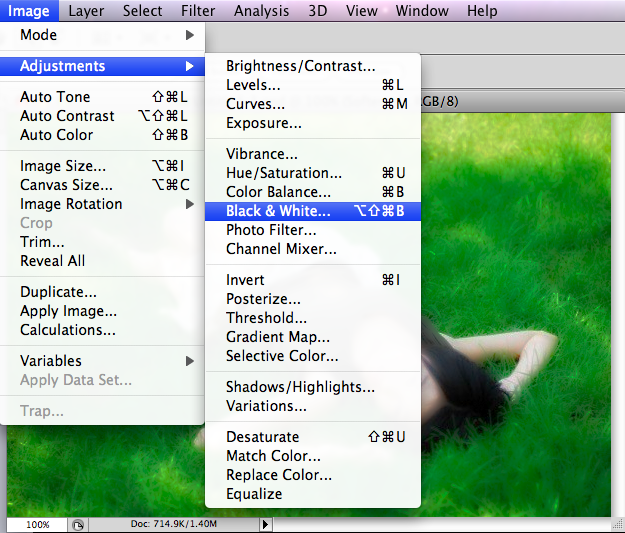Choose Trim from Image menu
This screenshot has height=533, width=625.
102,242
